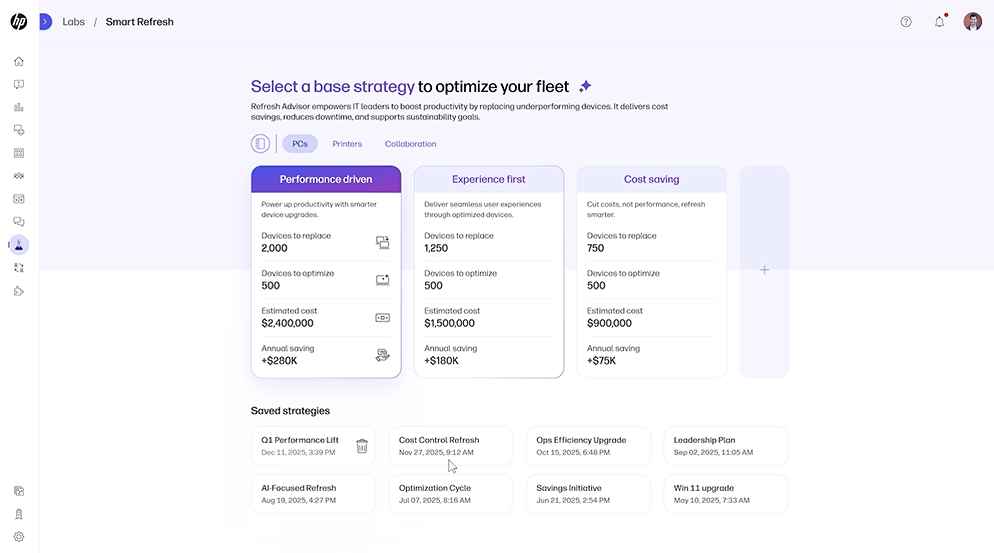Select the PCs tab
This screenshot has width=994, height=553.
coord(300,144)
